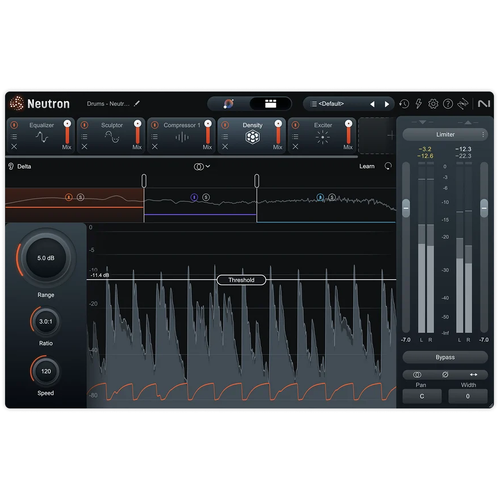Bypass the blue high band
The height and width of the screenshot is (500, 500).
pos(320,197)
